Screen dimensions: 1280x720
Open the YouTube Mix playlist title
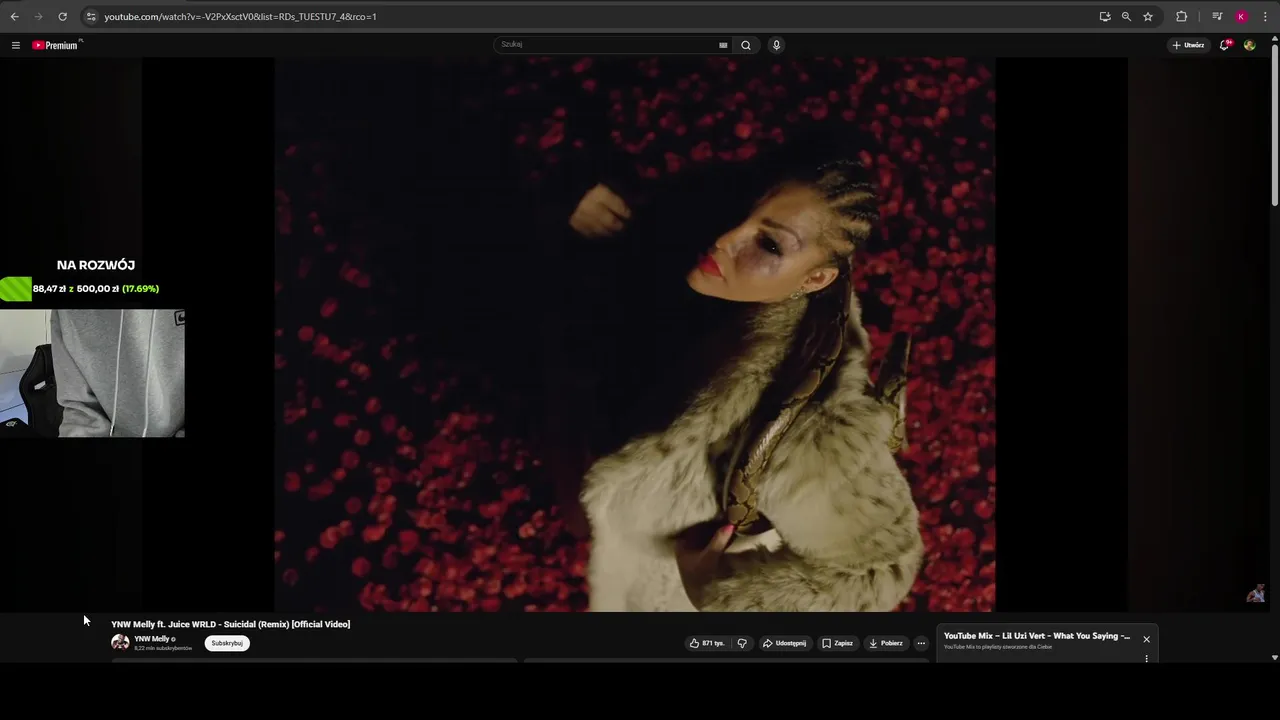point(1037,636)
